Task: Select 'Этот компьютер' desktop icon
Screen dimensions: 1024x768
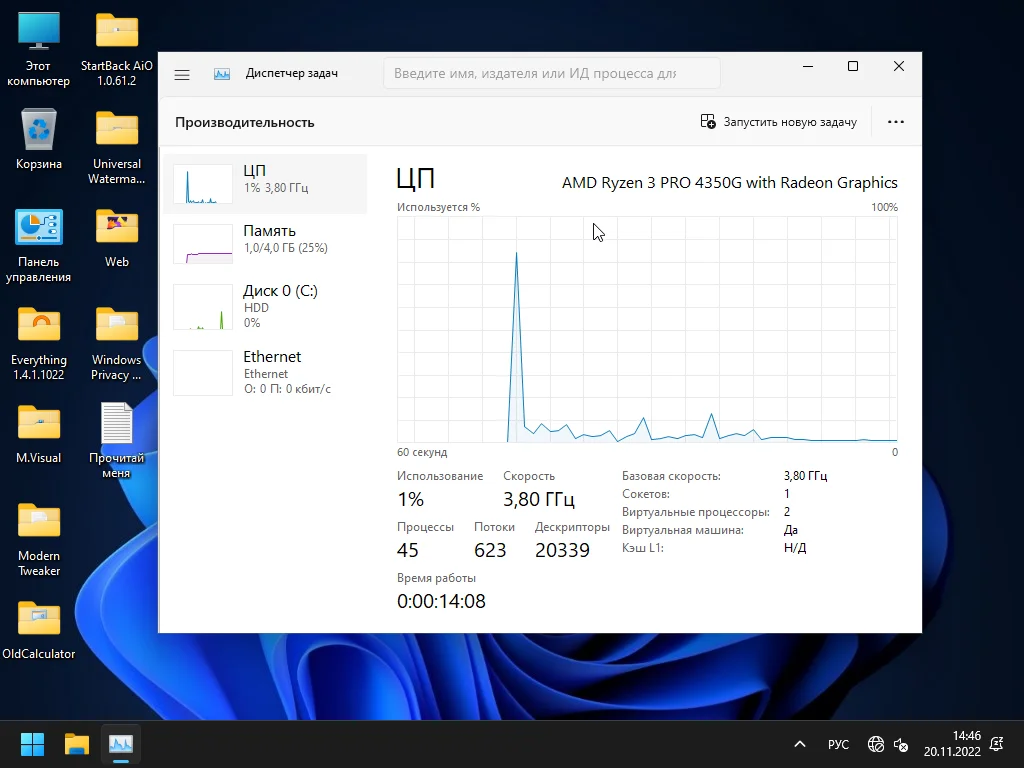Action: (39, 50)
